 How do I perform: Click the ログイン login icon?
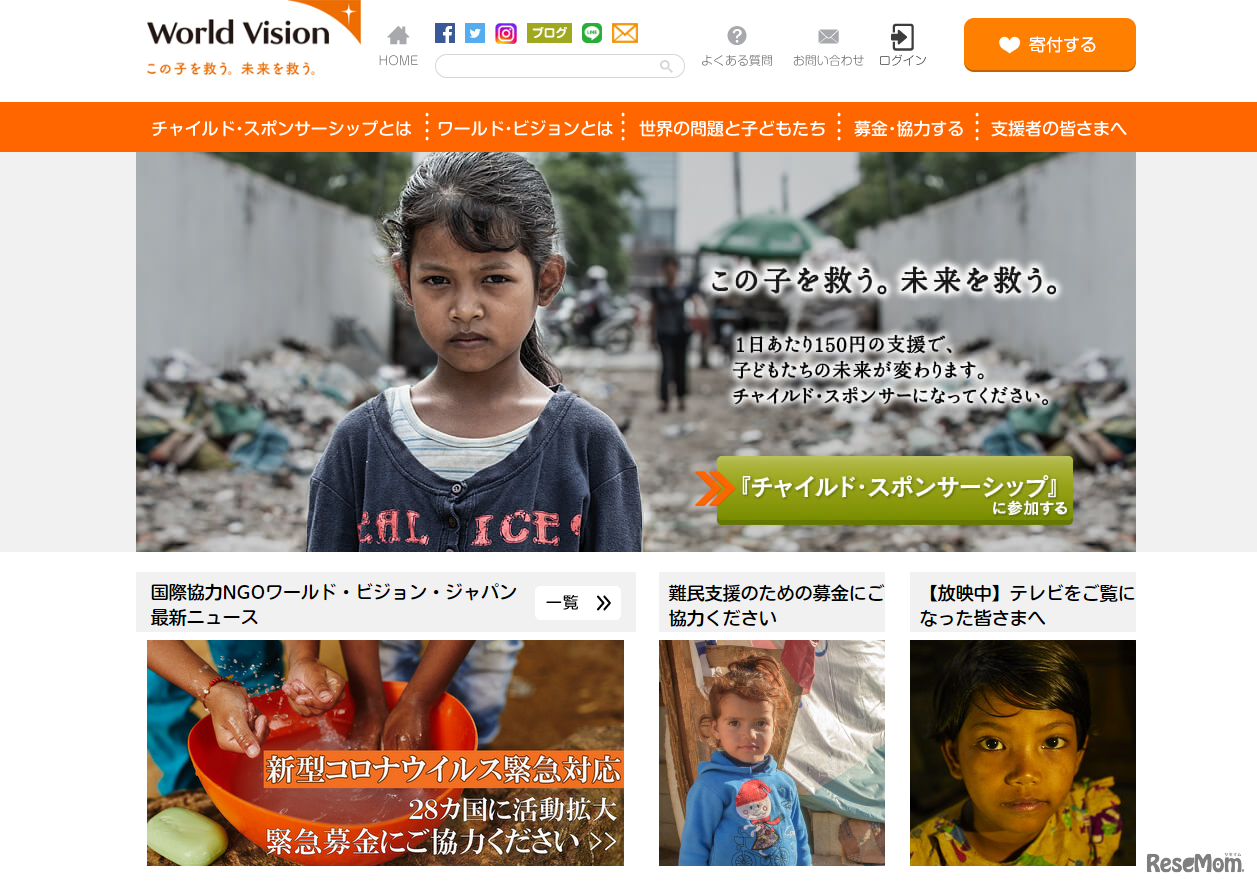pos(902,38)
